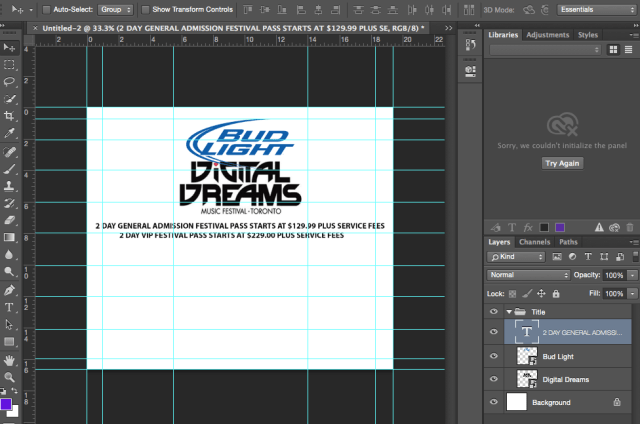The height and width of the screenshot is (424, 640).
Task: Hide the Background layer
Action: (493, 402)
